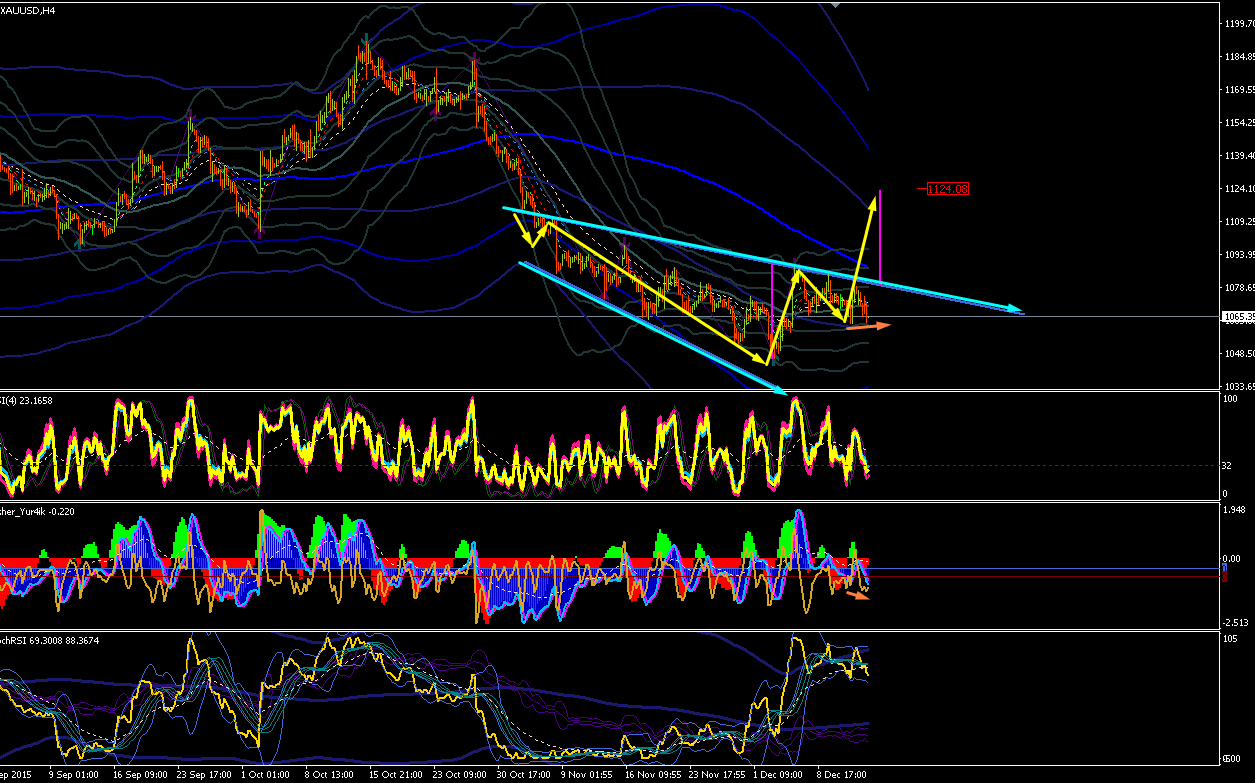Click the Fisher scale value -2.513
Viewport: 1255px width, 783px height.
1236,621
